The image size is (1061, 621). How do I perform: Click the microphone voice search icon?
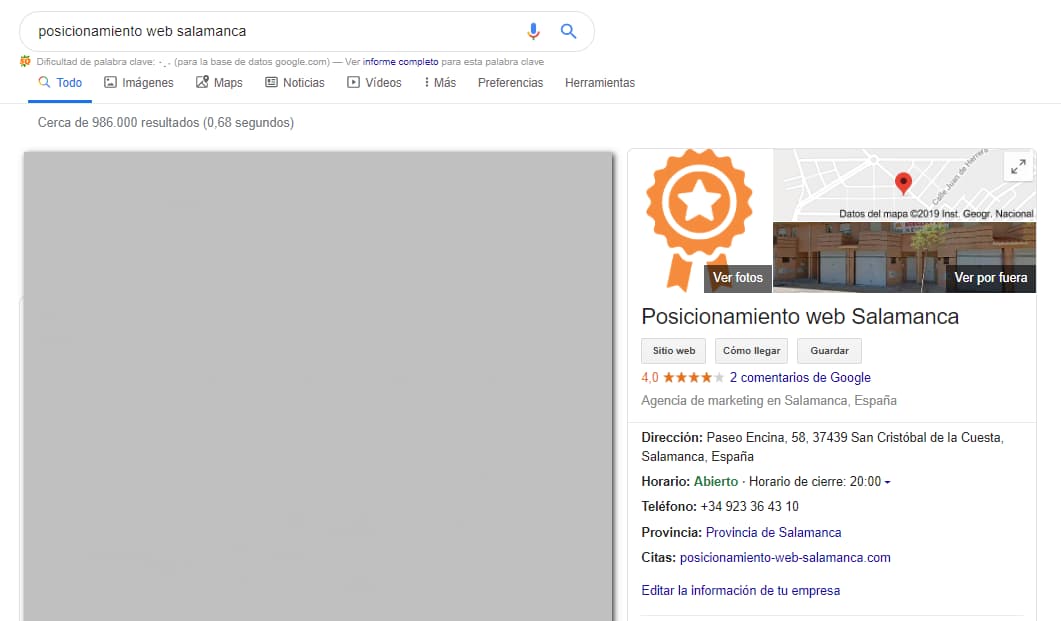click(533, 30)
